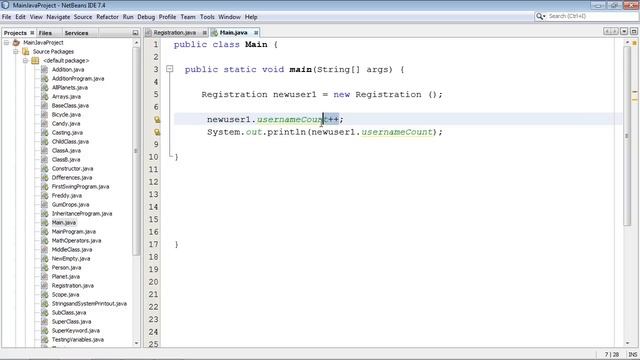This screenshot has height=360, width=640.
Task: Switch to Registration.java editor tab
Action: point(175,32)
